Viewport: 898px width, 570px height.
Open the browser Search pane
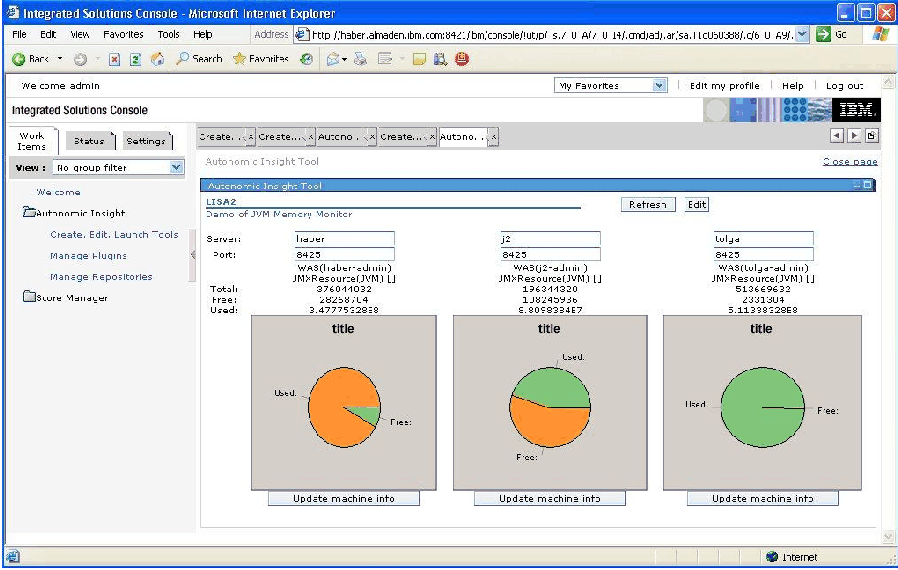pos(199,59)
